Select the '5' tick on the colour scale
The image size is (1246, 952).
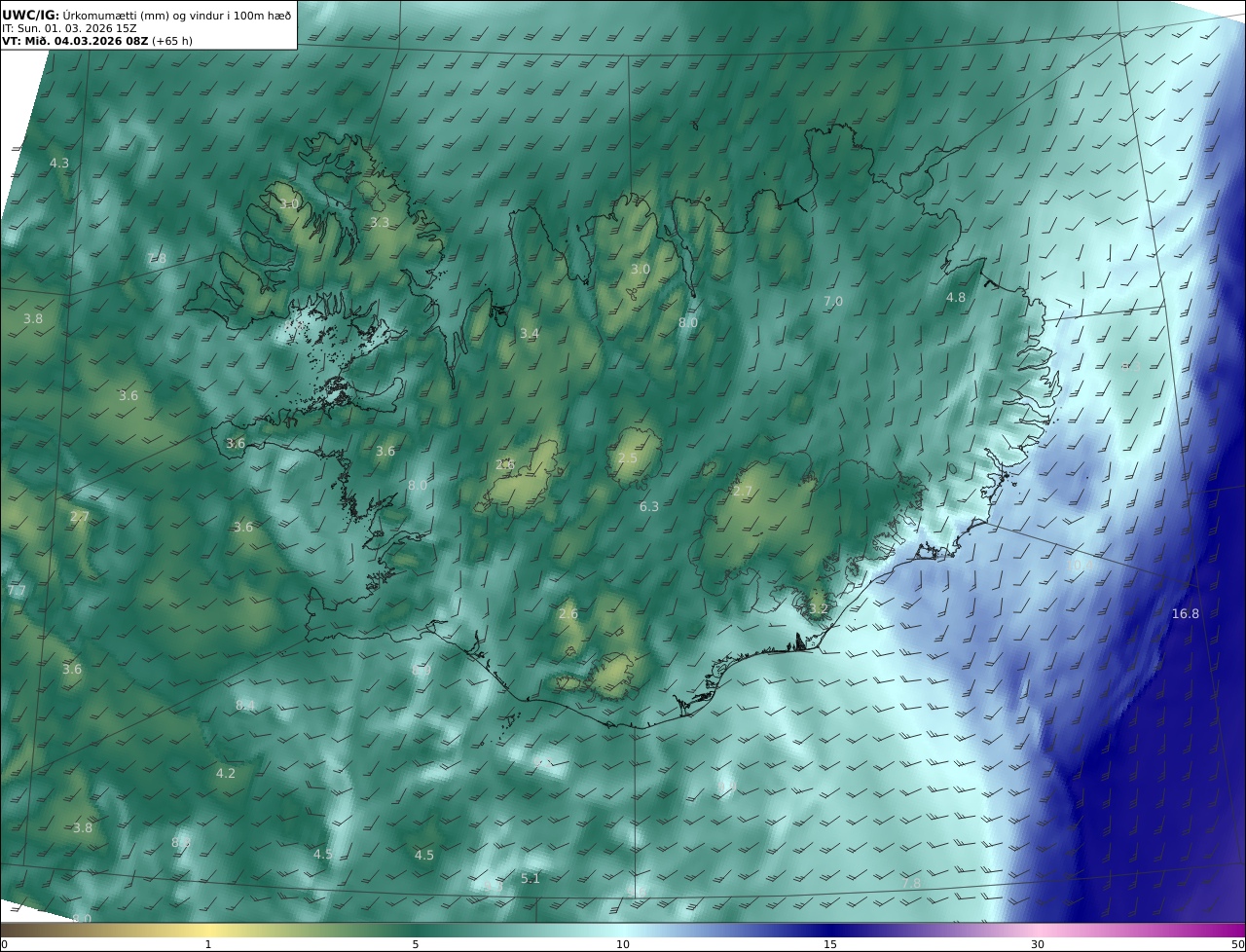pos(416,944)
